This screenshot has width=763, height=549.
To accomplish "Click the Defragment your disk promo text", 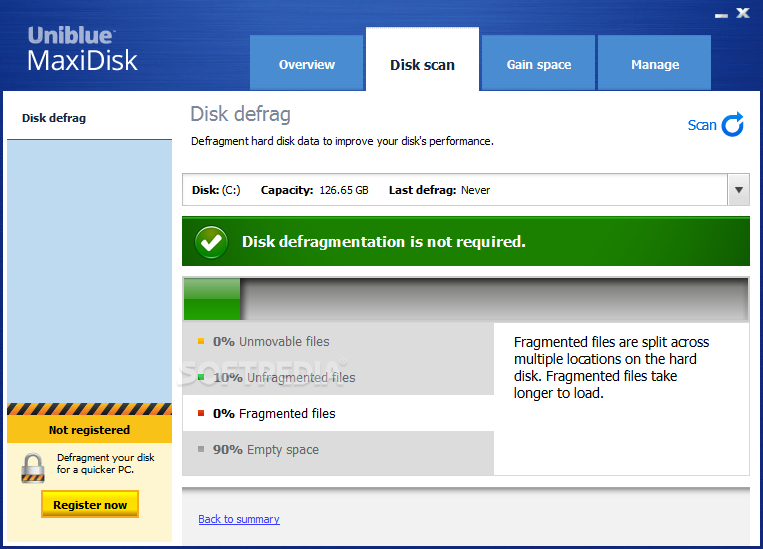I will tap(106, 463).
